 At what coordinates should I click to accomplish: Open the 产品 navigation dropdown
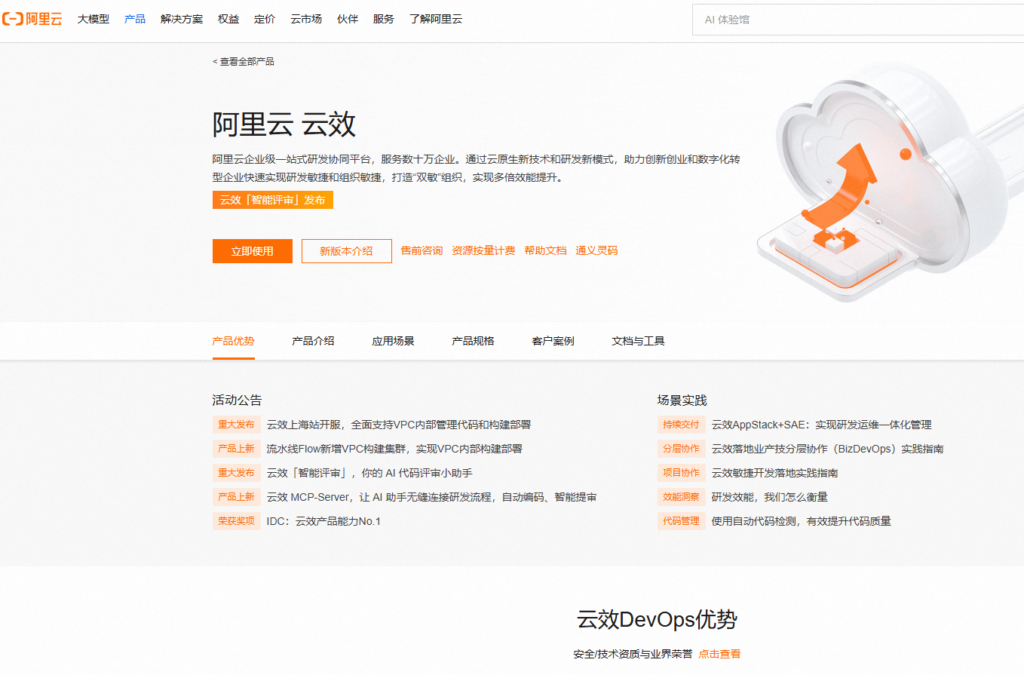click(134, 18)
